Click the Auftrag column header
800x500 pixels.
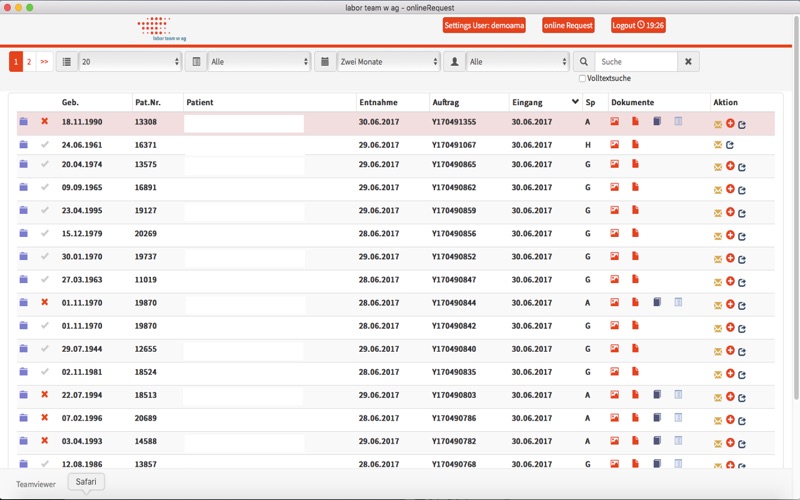coord(445,102)
